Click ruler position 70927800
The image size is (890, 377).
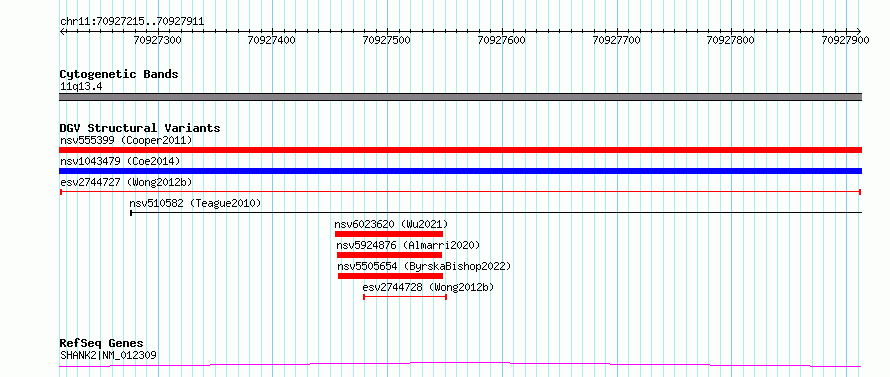tap(731, 40)
